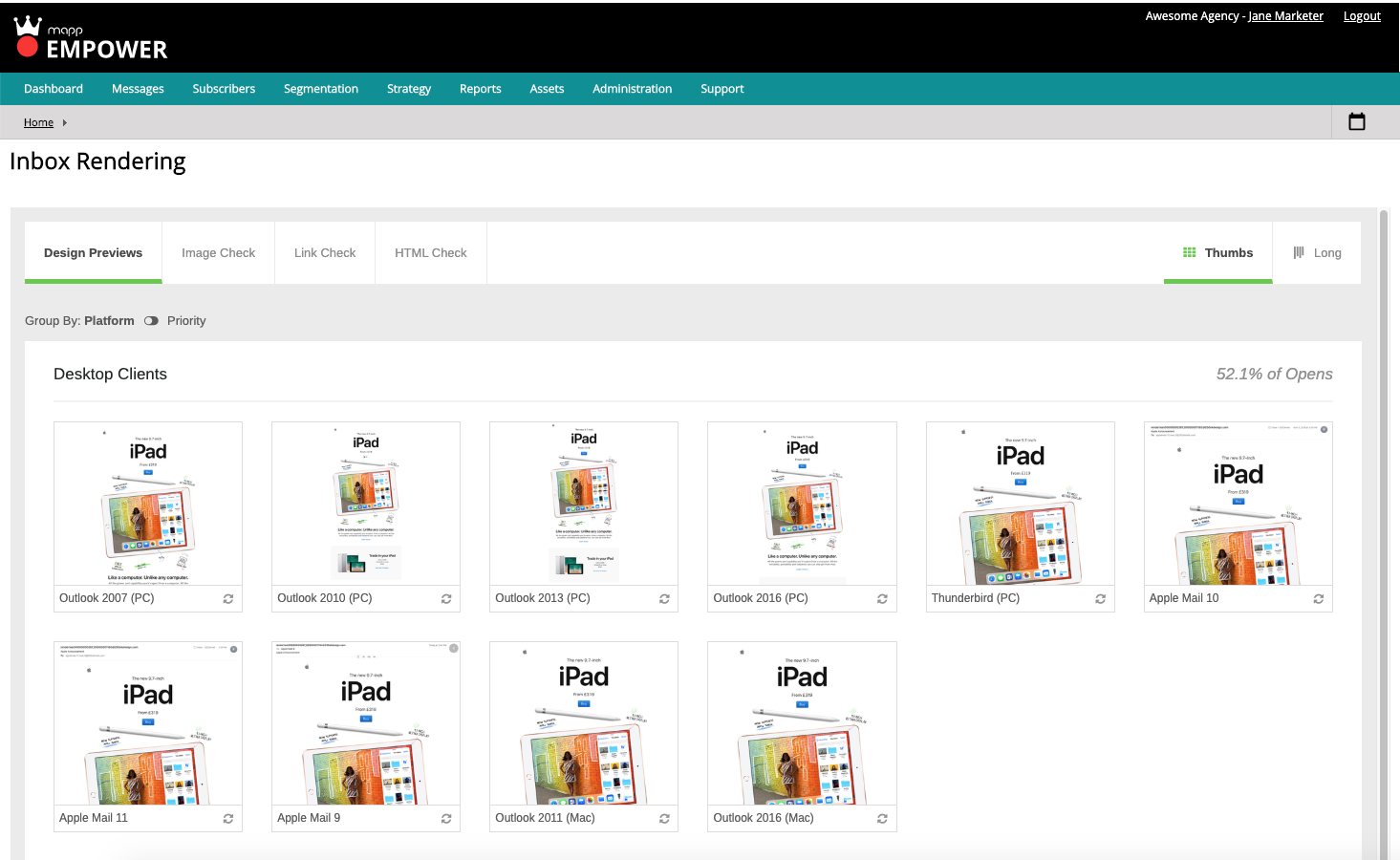Viewport: 1400px width, 860px height.
Task: Select the Priority grouping label
Action: 186,321
